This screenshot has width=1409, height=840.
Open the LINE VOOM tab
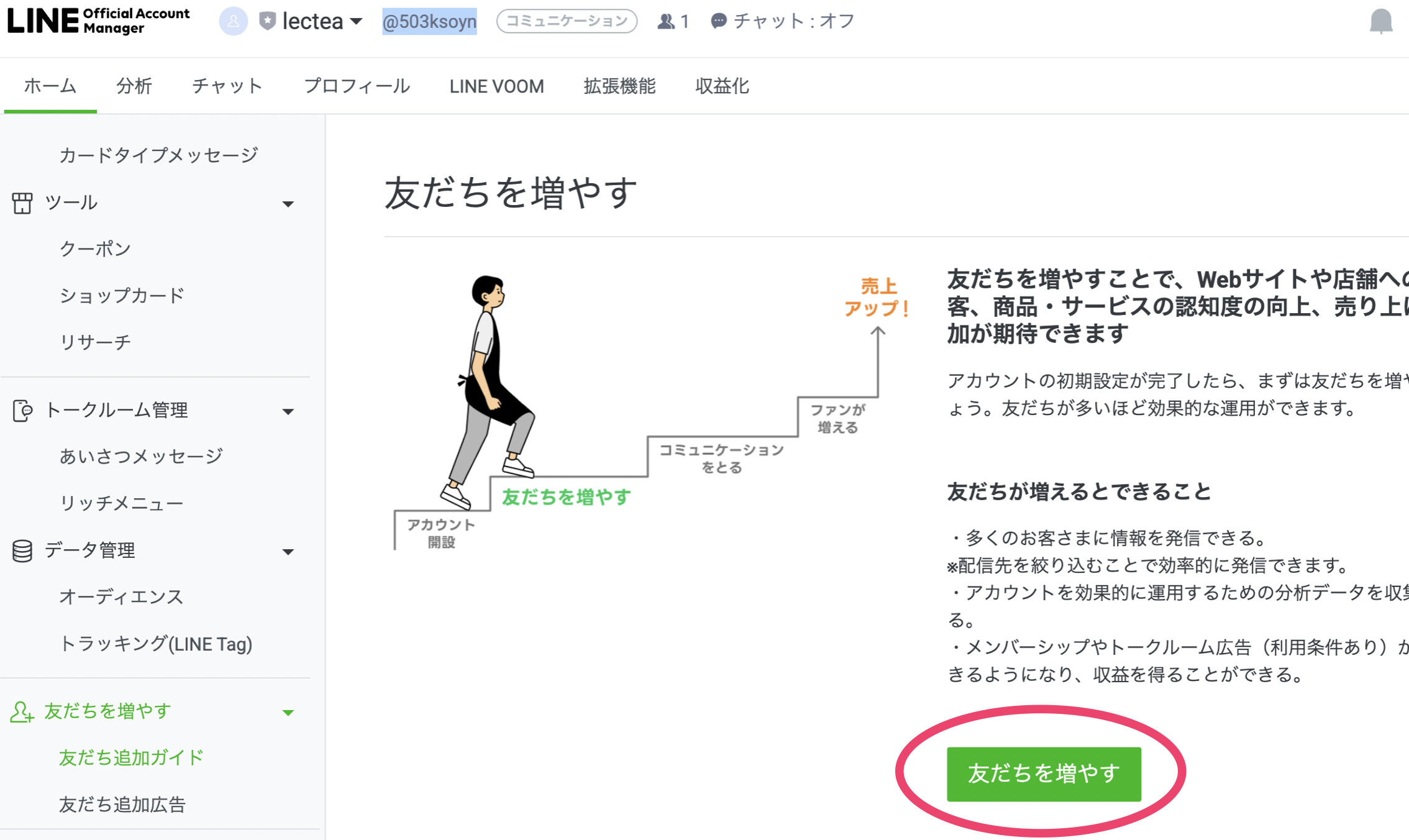[496, 86]
